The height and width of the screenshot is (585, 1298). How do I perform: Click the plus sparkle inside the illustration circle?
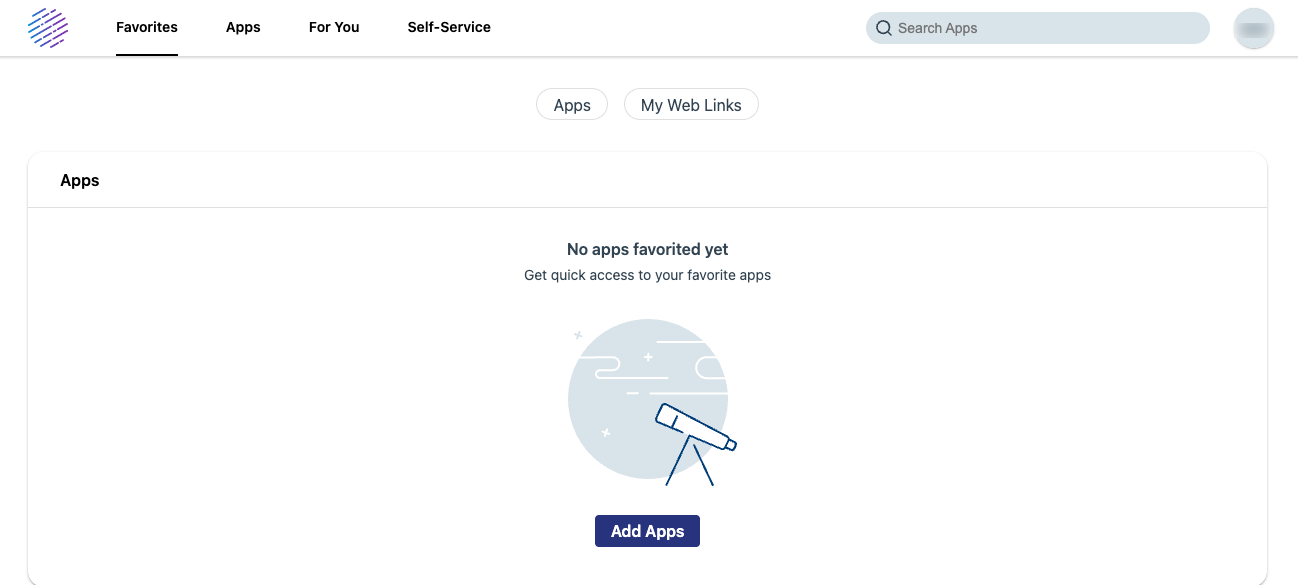pyautogui.click(x=648, y=357)
